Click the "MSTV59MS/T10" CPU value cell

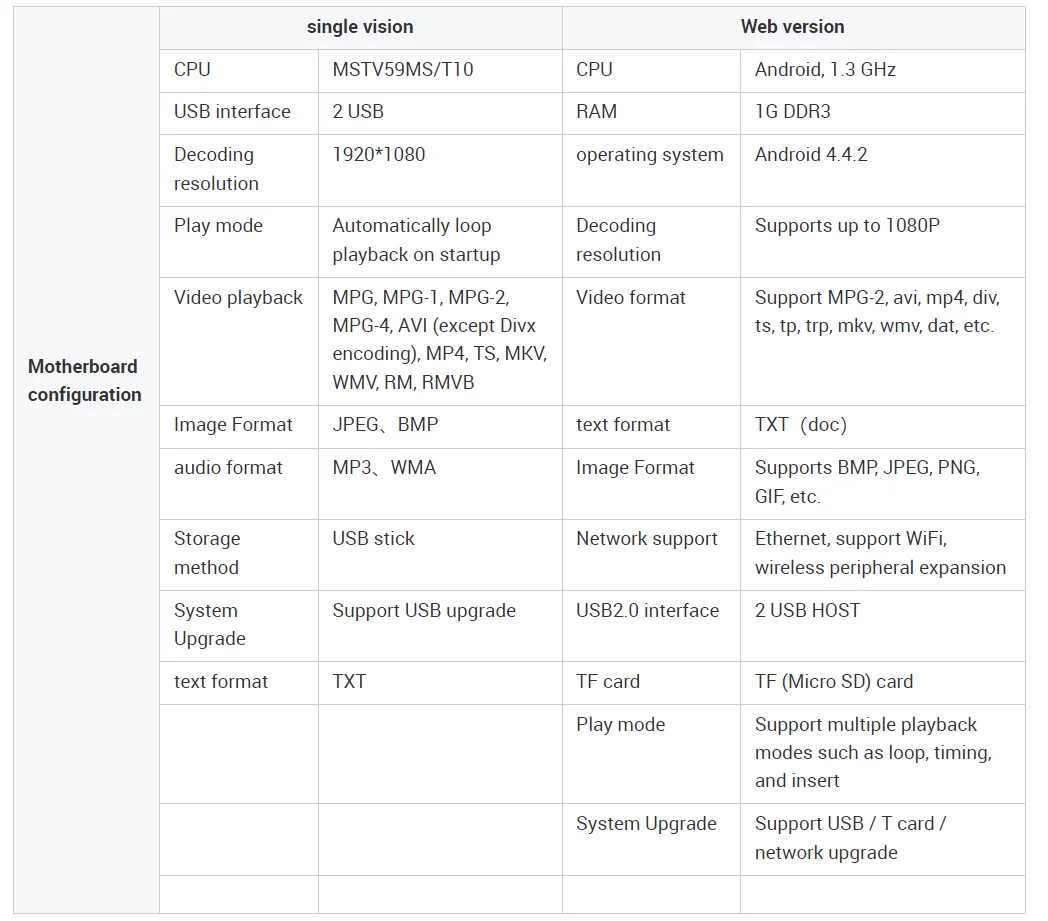(403, 70)
